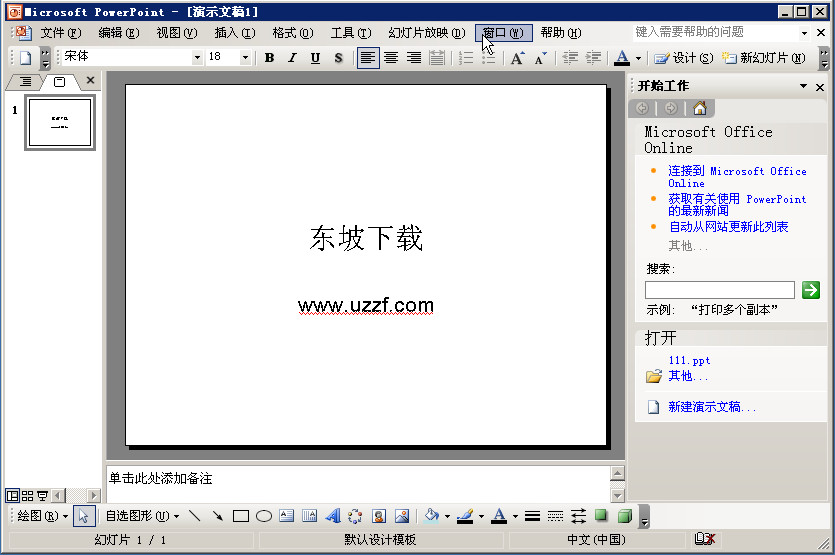Viewport: 835px width, 555px height.
Task: Click the Increase Font Size icon
Action: 517,58
